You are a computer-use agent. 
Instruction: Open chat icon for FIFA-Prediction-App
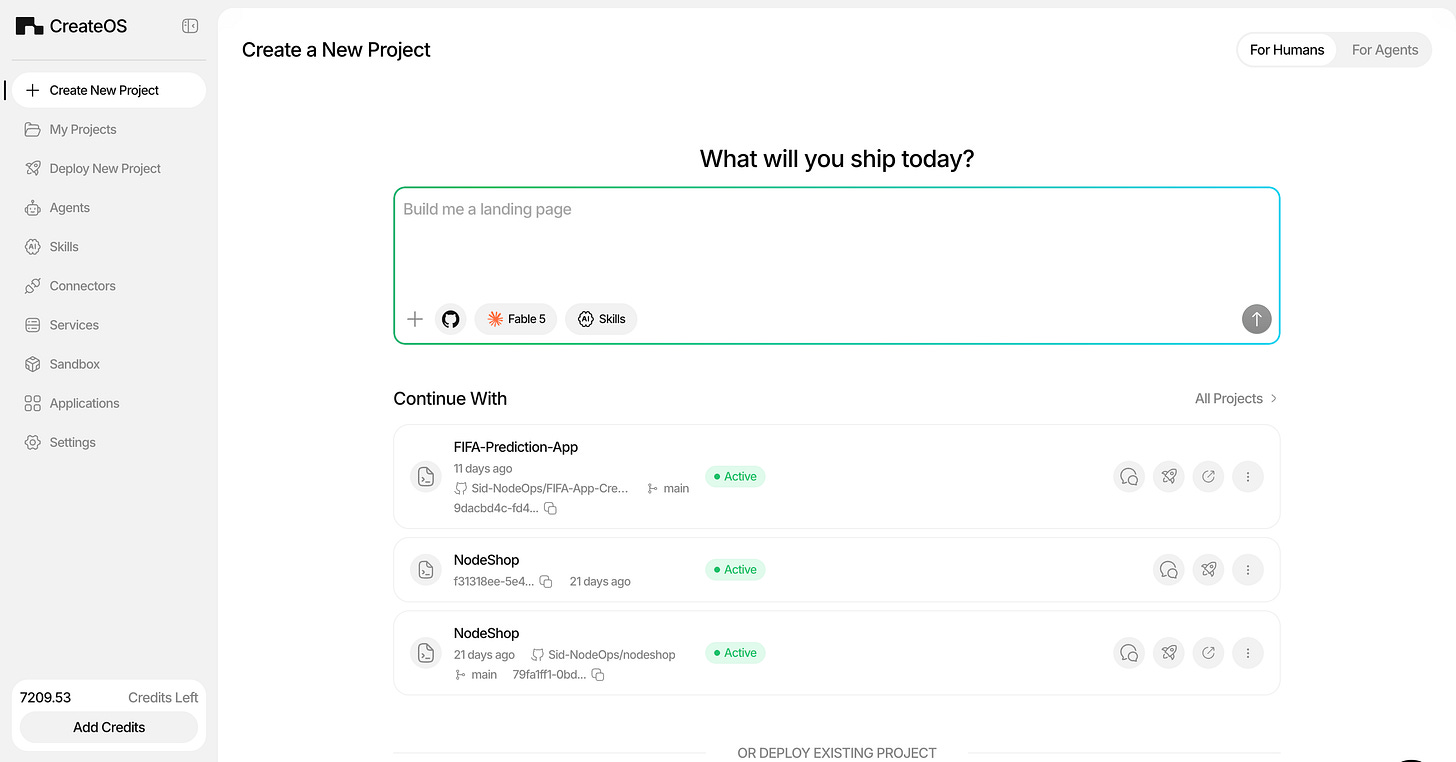tap(1129, 476)
